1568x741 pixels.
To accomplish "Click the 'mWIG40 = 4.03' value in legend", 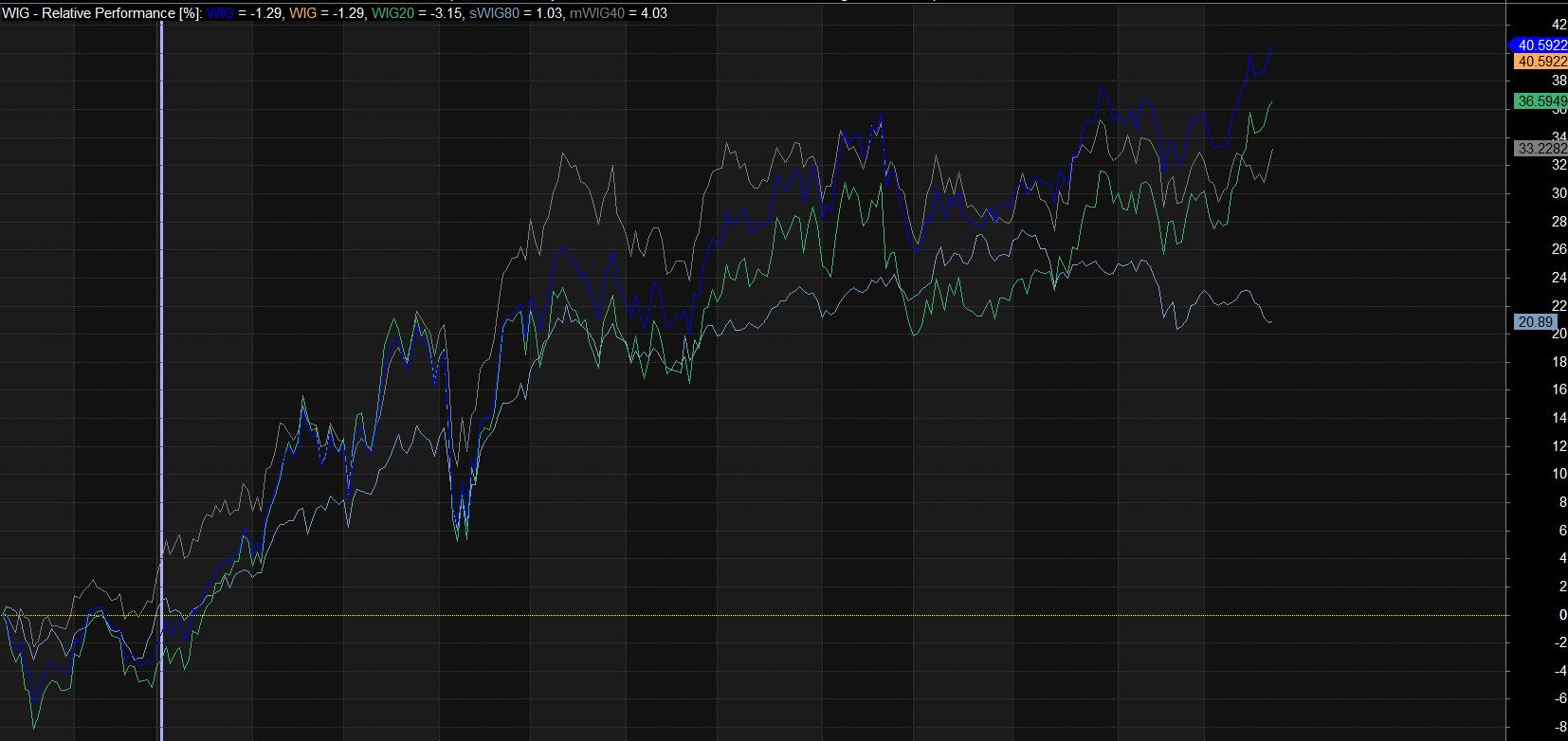I will [x=617, y=13].
